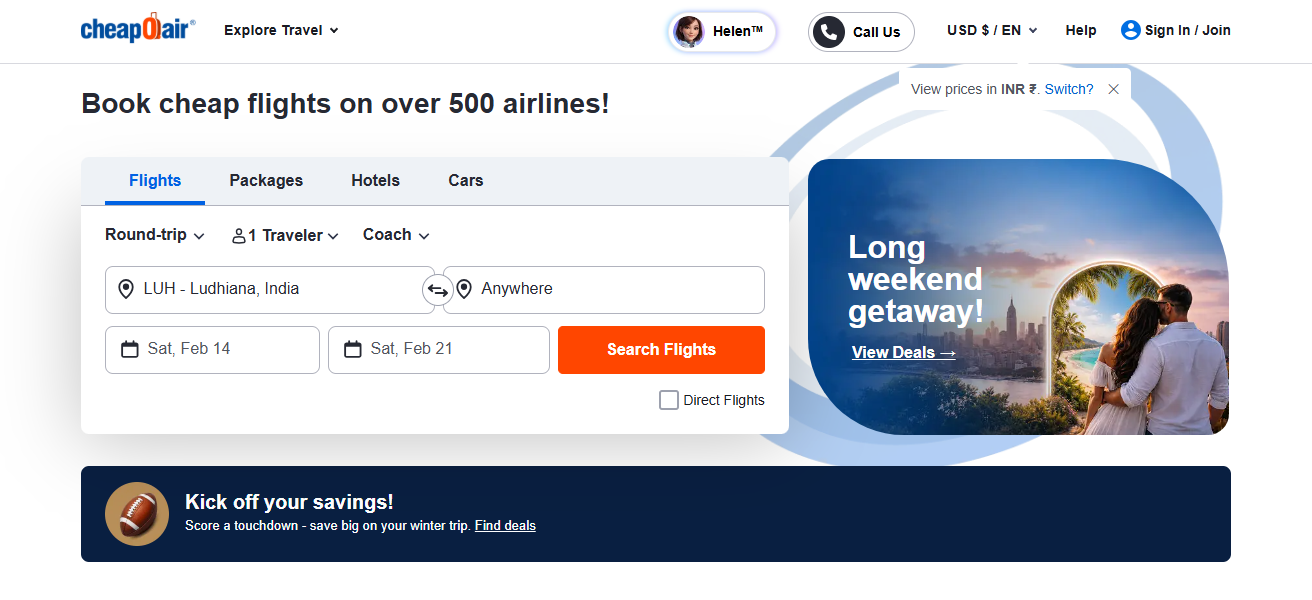
Task: Select the Packages tab
Action: click(266, 181)
